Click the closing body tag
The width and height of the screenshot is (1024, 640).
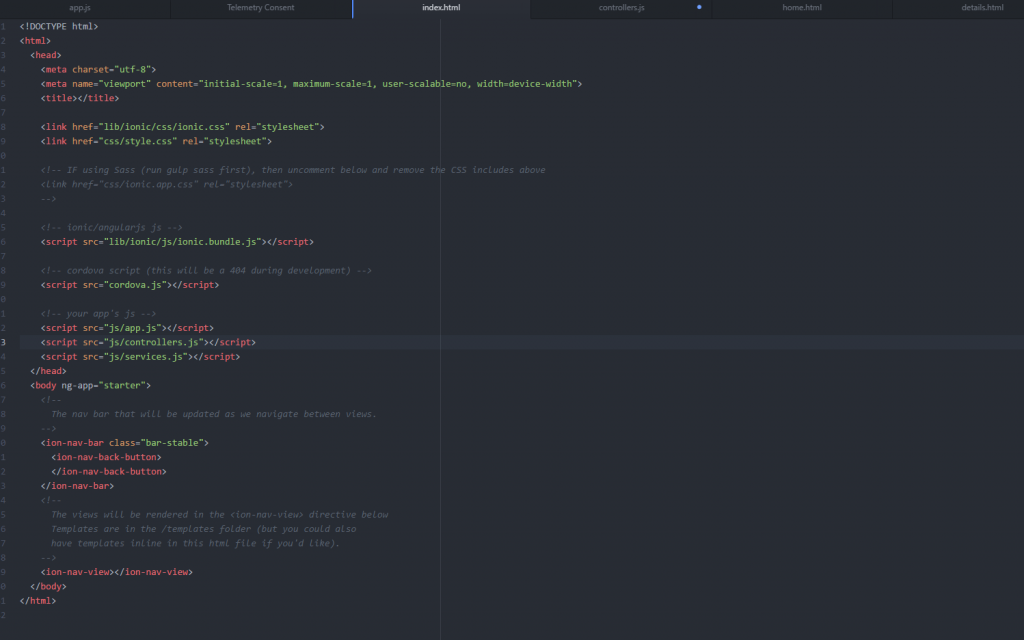(48, 586)
